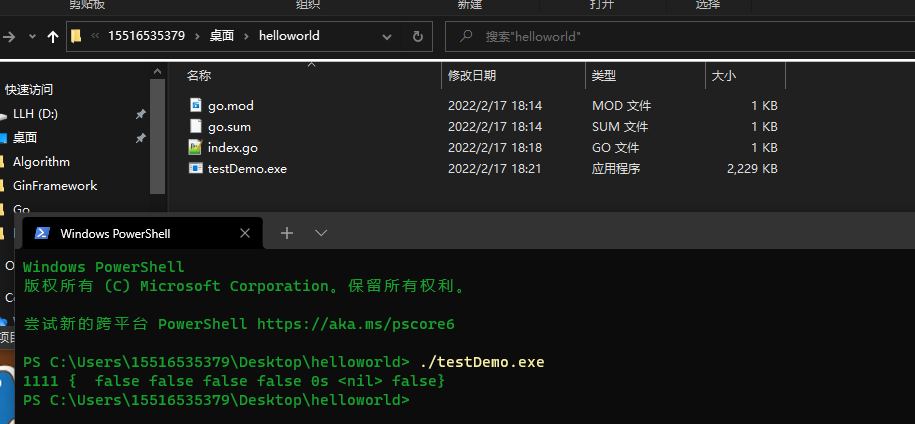Expand the address bar history dropdown
This screenshot has height=424, width=915.
pos(387,37)
